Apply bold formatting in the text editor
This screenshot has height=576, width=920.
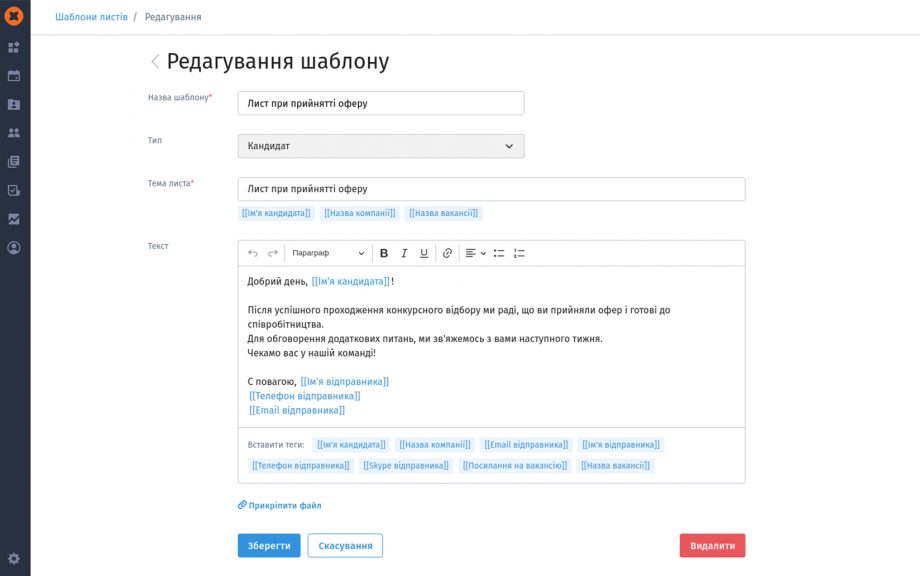click(x=383, y=253)
